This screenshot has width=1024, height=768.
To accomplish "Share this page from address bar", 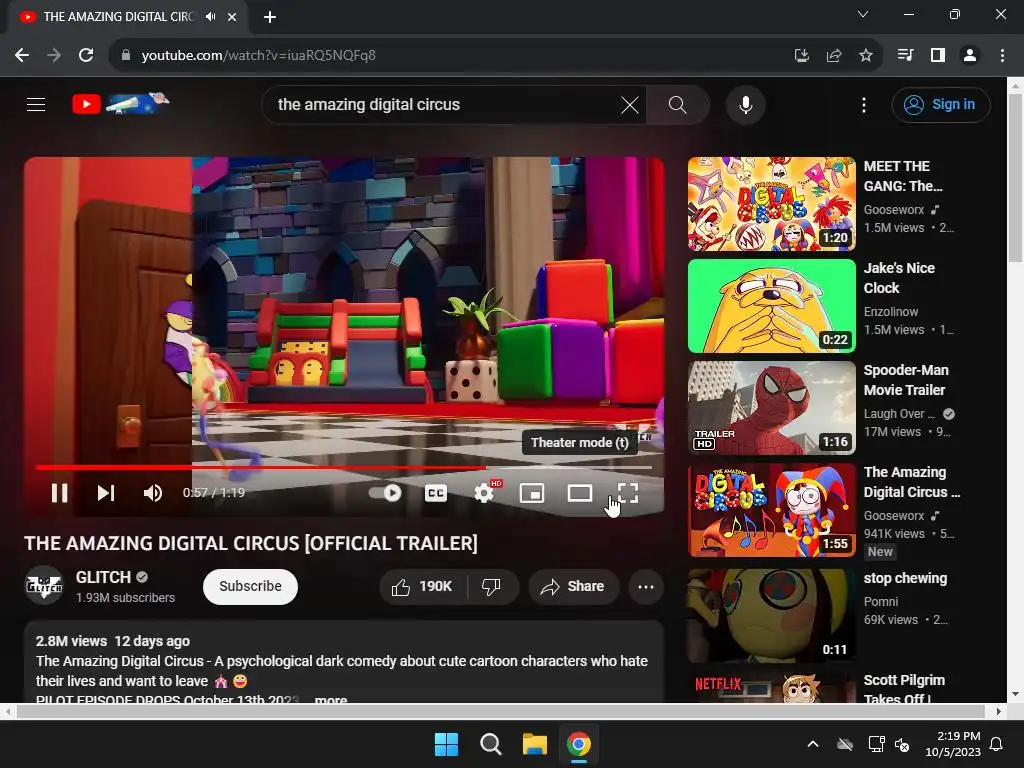I will [833, 56].
